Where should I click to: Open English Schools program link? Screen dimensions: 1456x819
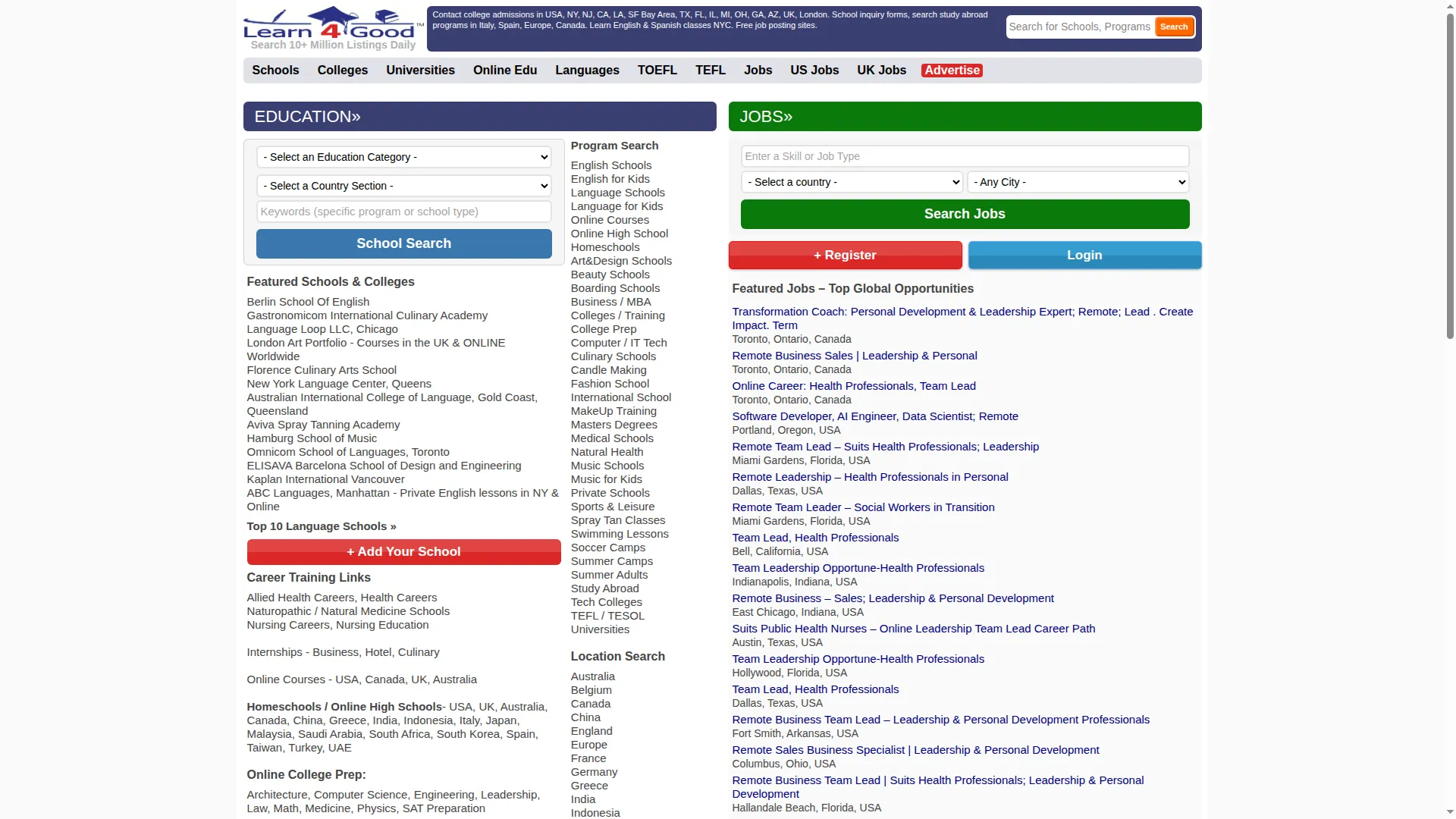tap(611, 165)
